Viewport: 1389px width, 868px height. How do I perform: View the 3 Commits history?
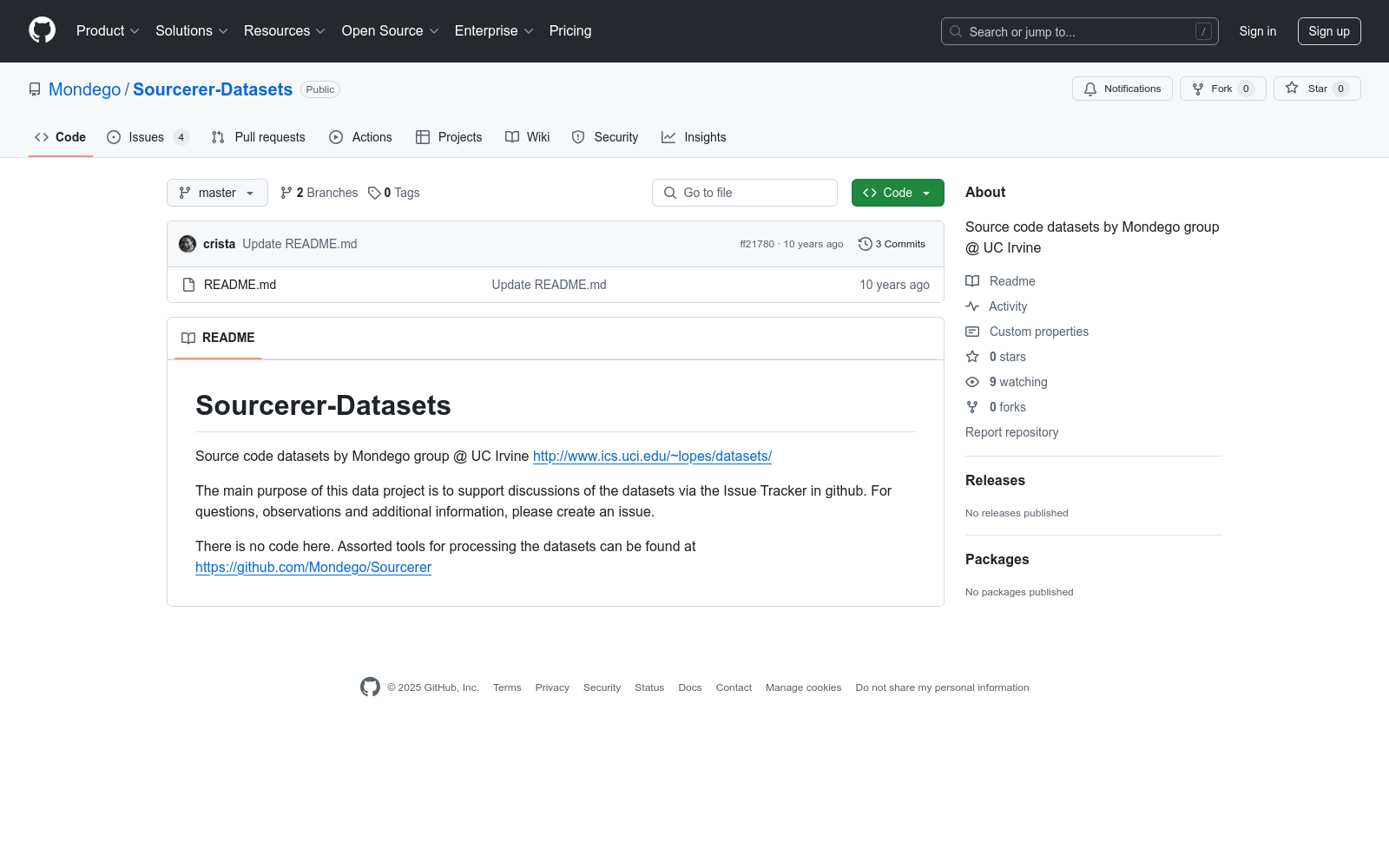[892, 244]
